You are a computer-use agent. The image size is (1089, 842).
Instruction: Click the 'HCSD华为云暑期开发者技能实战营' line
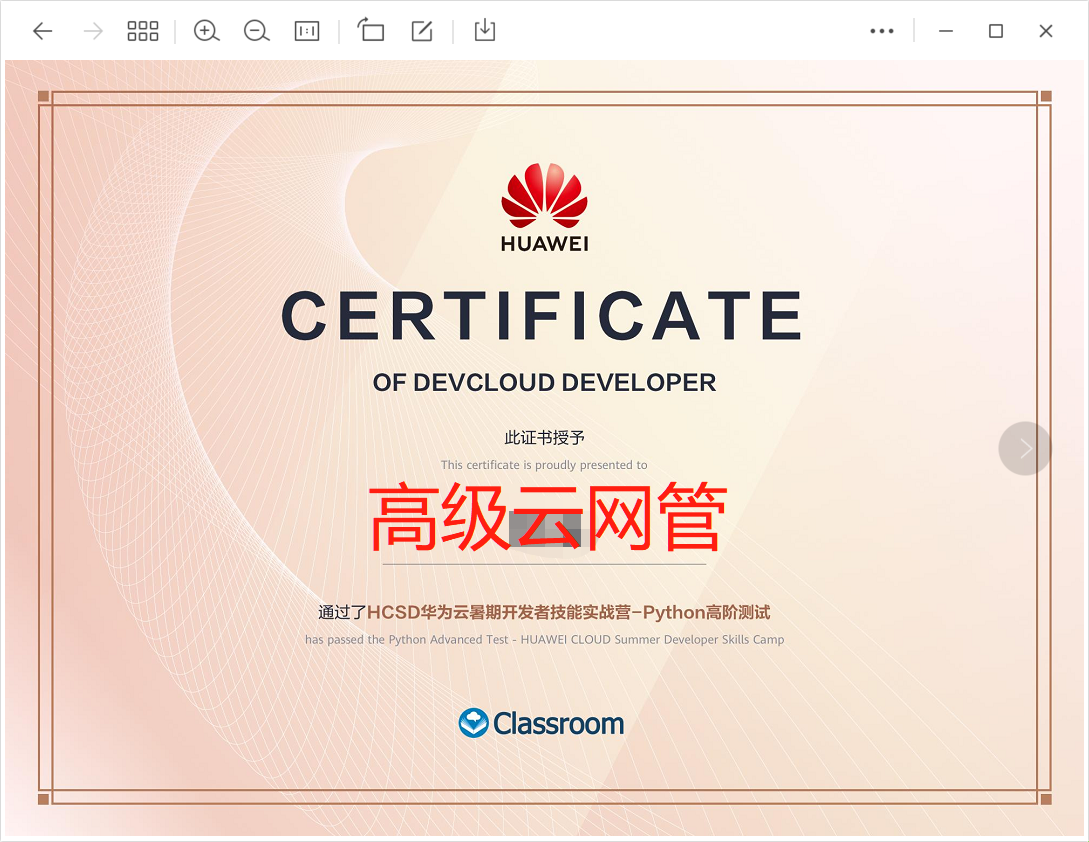[x=544, y=612]
